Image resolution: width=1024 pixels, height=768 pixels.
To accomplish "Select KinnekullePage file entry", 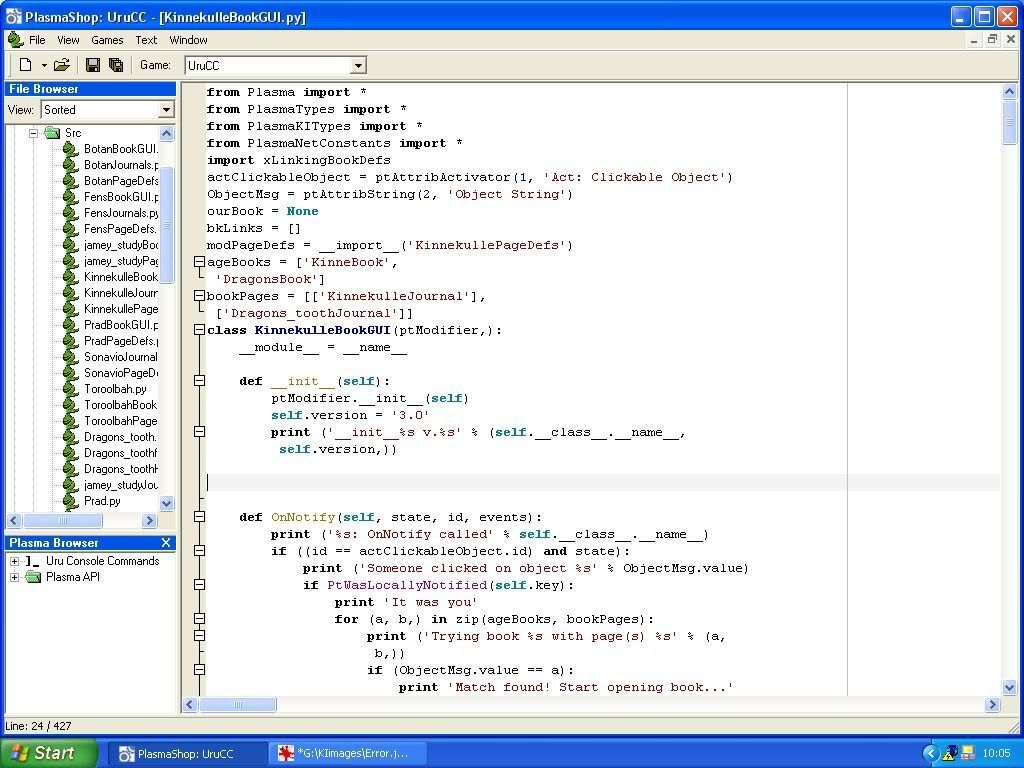I will click(x=121, y=309).
